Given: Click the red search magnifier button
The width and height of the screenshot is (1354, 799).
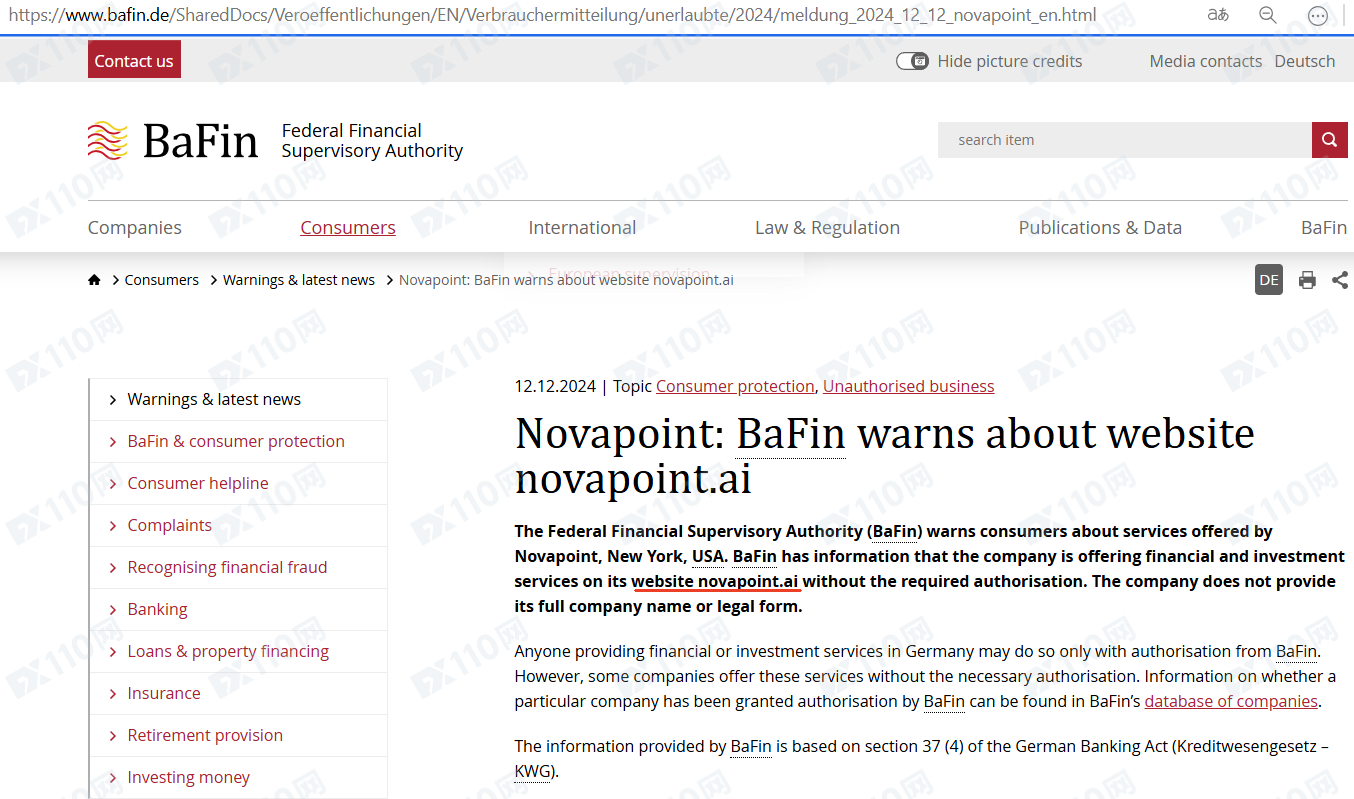Looking at the screenshot, I should 1329,140.
